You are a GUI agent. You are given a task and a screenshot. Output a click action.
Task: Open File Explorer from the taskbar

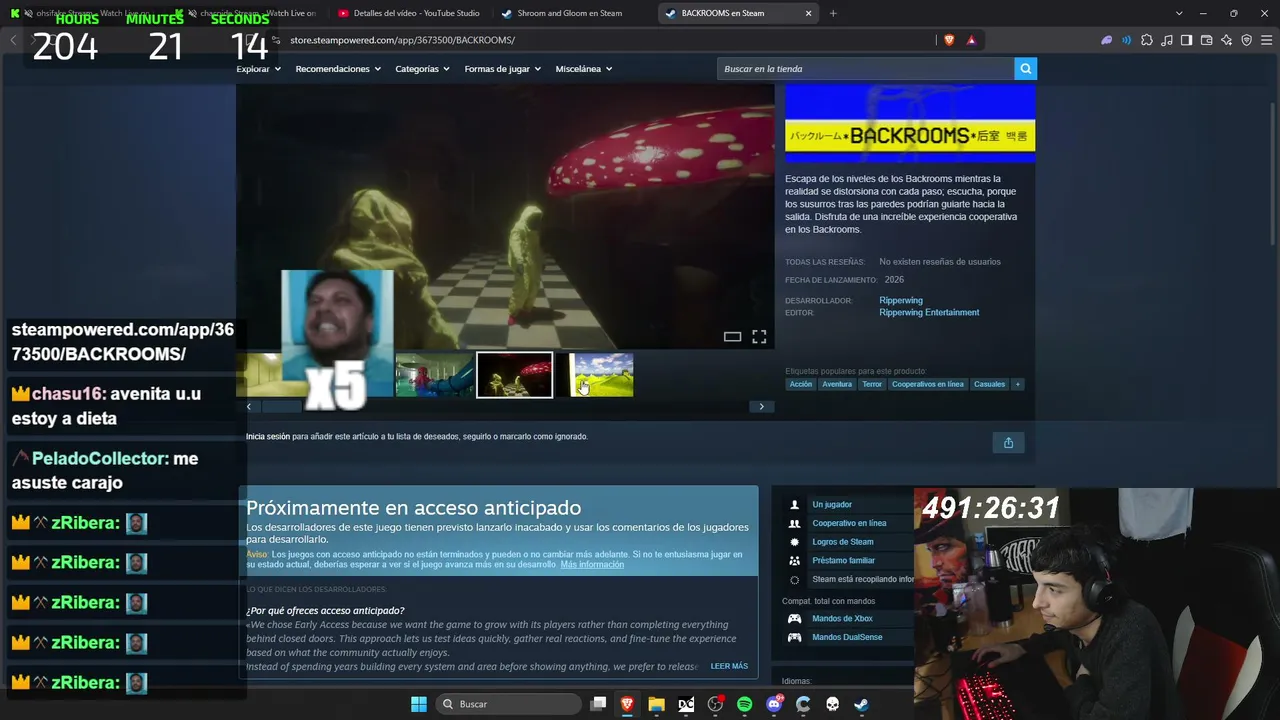[x=656, y=704]
